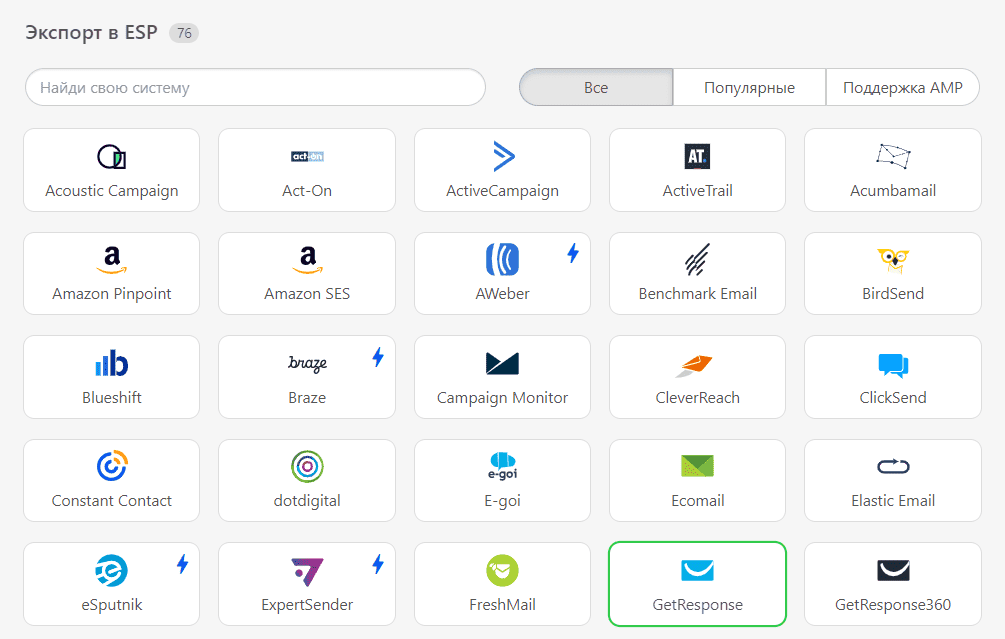Click the Campaign Monitor envelope icon
Screen dimensions: 1005x639
tap(502, 364)
